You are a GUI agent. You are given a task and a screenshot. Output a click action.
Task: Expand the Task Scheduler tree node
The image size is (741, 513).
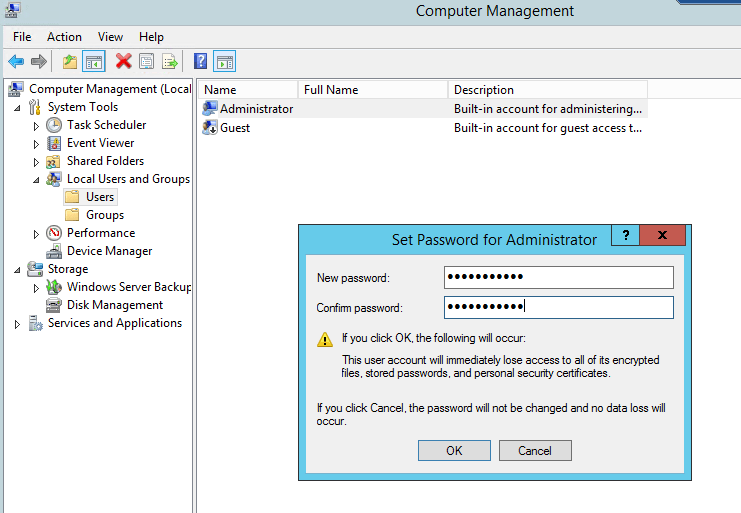click(37, 126)
